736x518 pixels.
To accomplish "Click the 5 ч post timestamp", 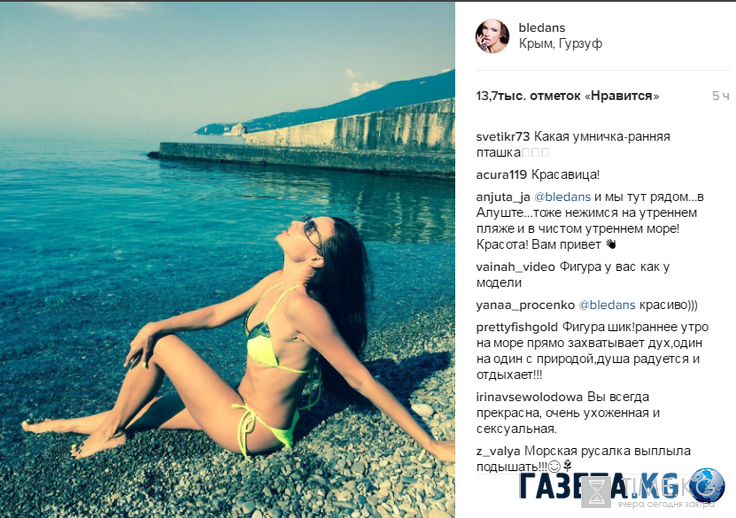I will pyautogui.click(x=721, y=96).
